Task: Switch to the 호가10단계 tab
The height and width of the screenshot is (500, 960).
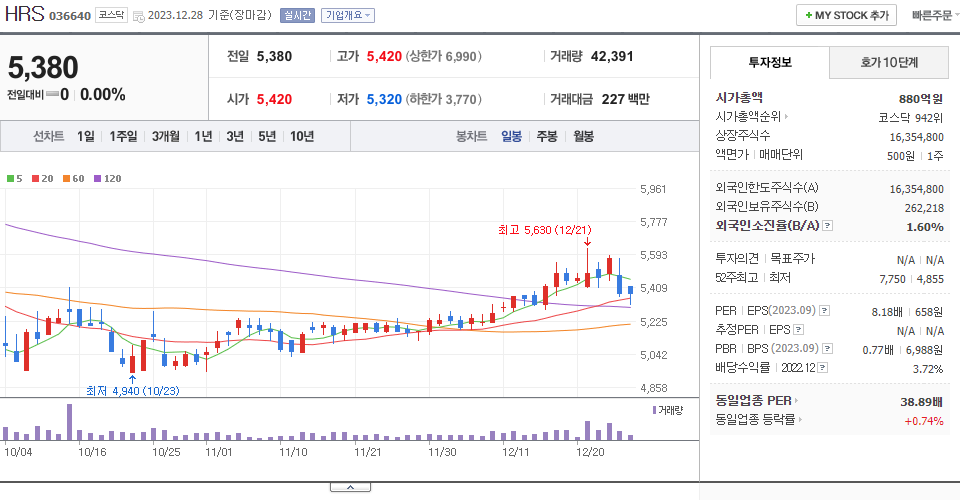Action: (x=889, y=62)
